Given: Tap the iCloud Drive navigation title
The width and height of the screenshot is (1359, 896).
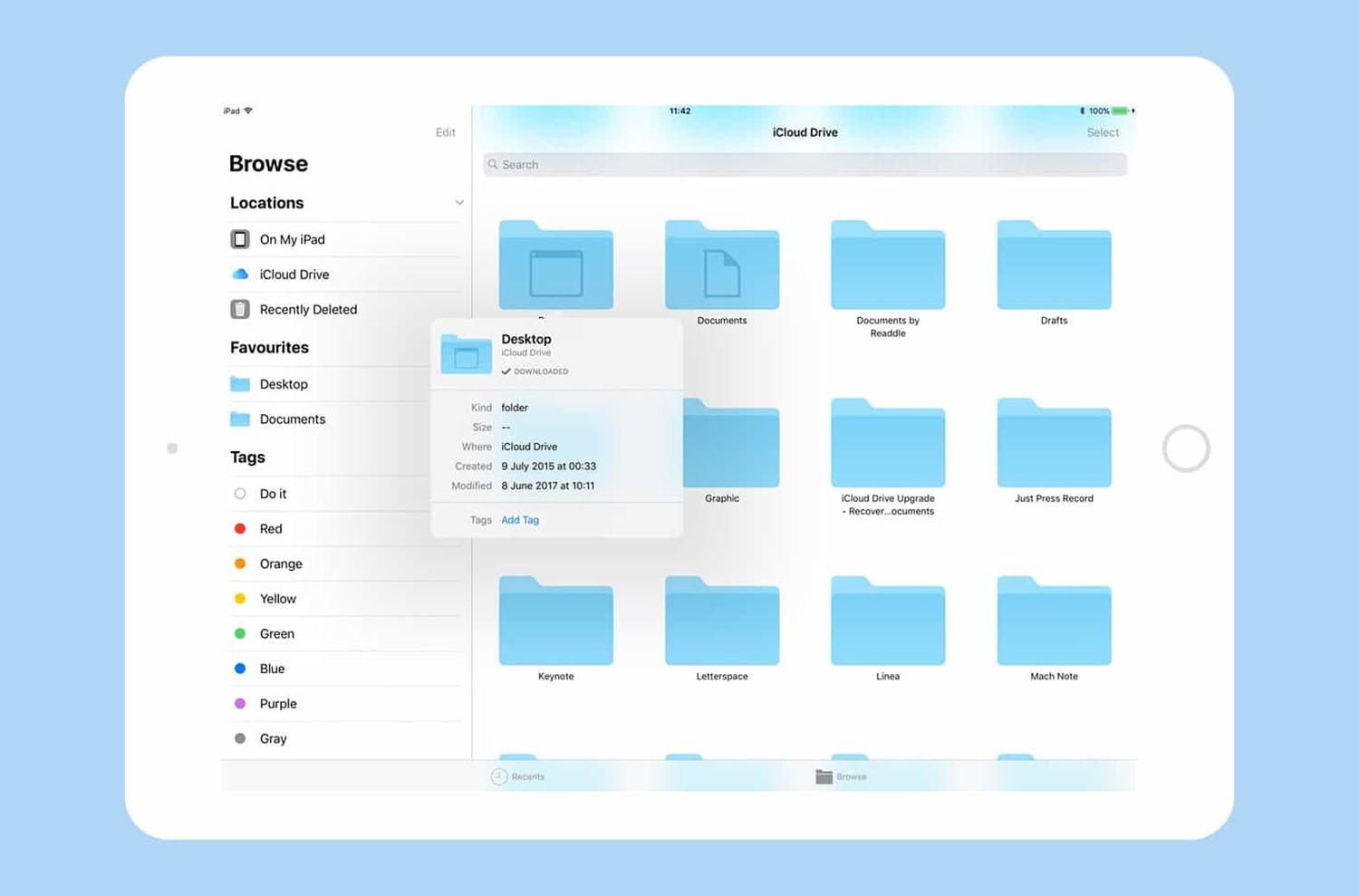Looking at the screenshot, I should click(x=805, y=132).
